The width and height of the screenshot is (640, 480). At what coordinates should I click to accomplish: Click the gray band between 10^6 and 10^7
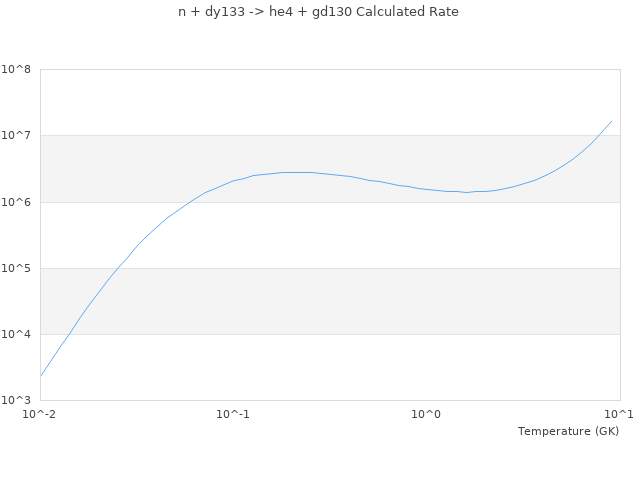point(330,150)
